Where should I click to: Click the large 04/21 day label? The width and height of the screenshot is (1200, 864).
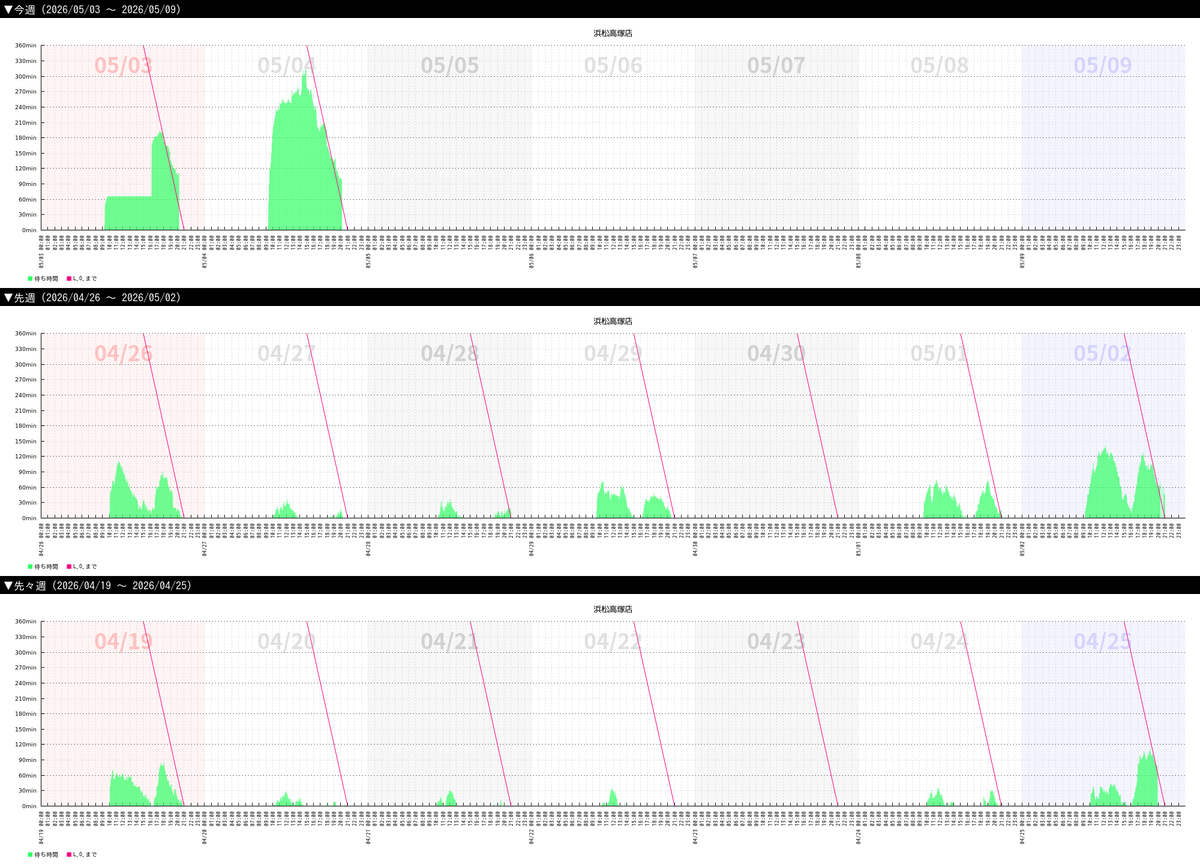[x=450, y=642]
